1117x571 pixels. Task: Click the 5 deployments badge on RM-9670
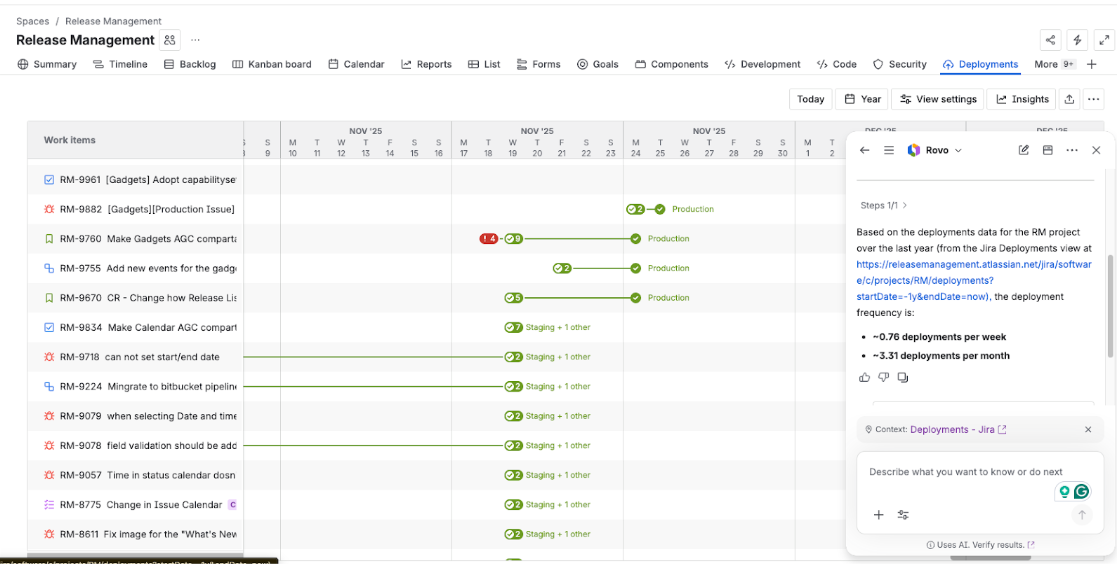coord(514,298)
